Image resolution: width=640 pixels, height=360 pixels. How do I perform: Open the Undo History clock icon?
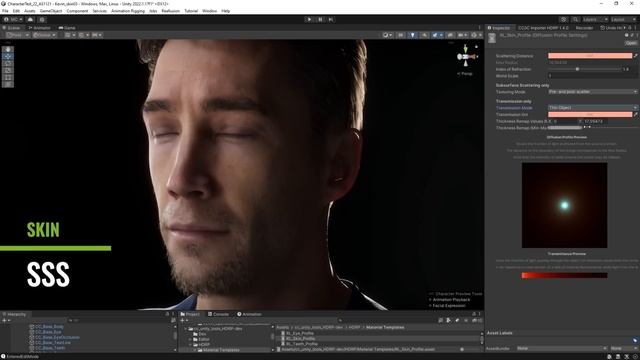tap(563, 19)
